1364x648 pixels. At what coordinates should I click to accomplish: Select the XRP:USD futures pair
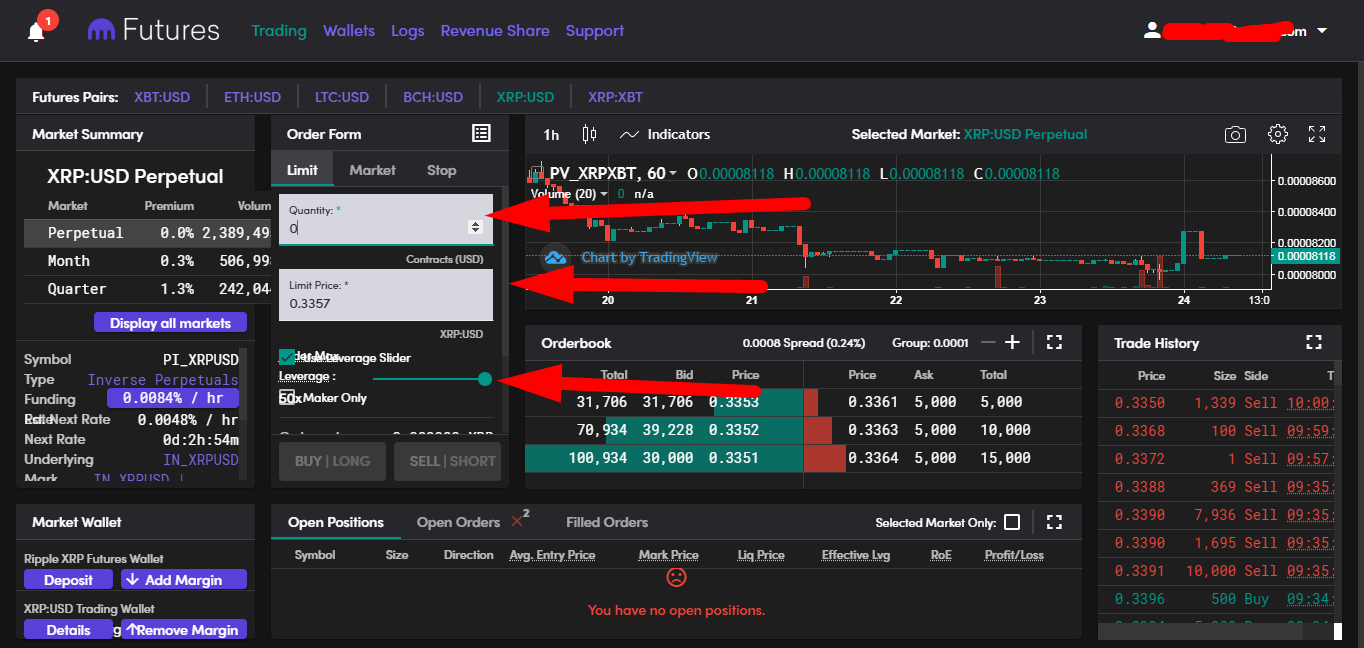[x=525, y=97]
